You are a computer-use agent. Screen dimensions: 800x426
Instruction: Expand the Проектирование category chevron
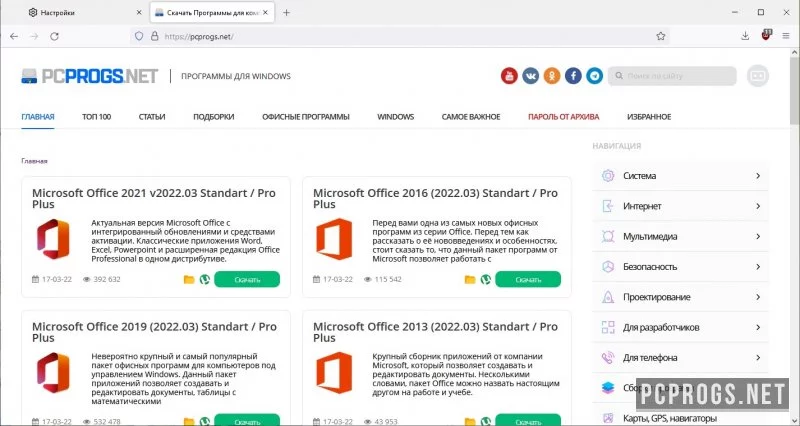pos(758,297)
